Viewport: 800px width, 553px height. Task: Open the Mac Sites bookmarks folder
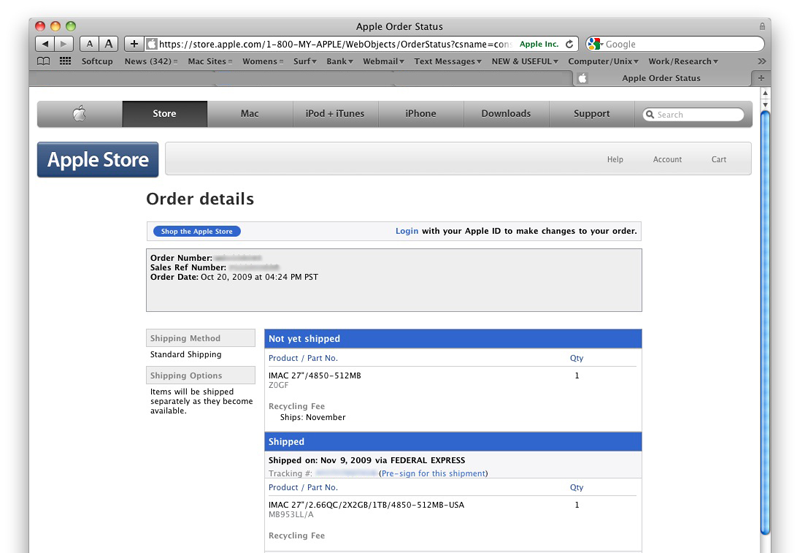tap(210, 61)
